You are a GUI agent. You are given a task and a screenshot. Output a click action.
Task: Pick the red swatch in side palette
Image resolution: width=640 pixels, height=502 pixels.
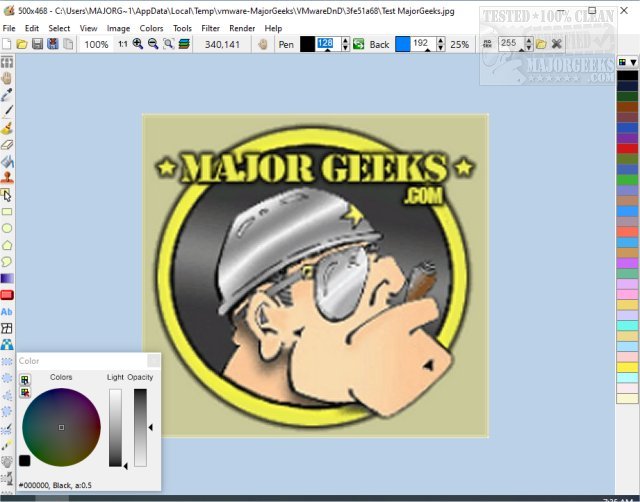click(x=627, y=148)
